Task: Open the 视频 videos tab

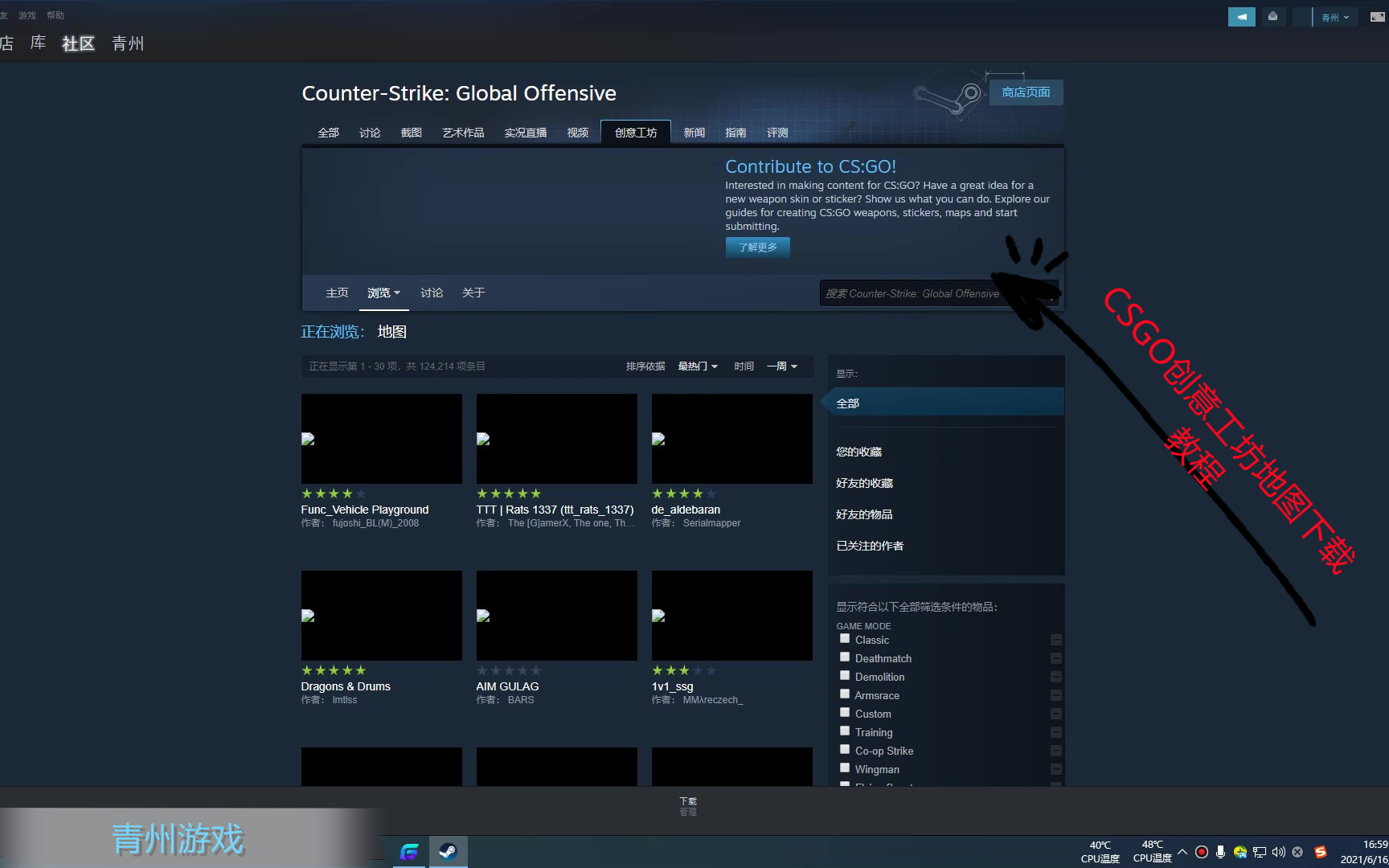Action: click(x=577, y=133)
